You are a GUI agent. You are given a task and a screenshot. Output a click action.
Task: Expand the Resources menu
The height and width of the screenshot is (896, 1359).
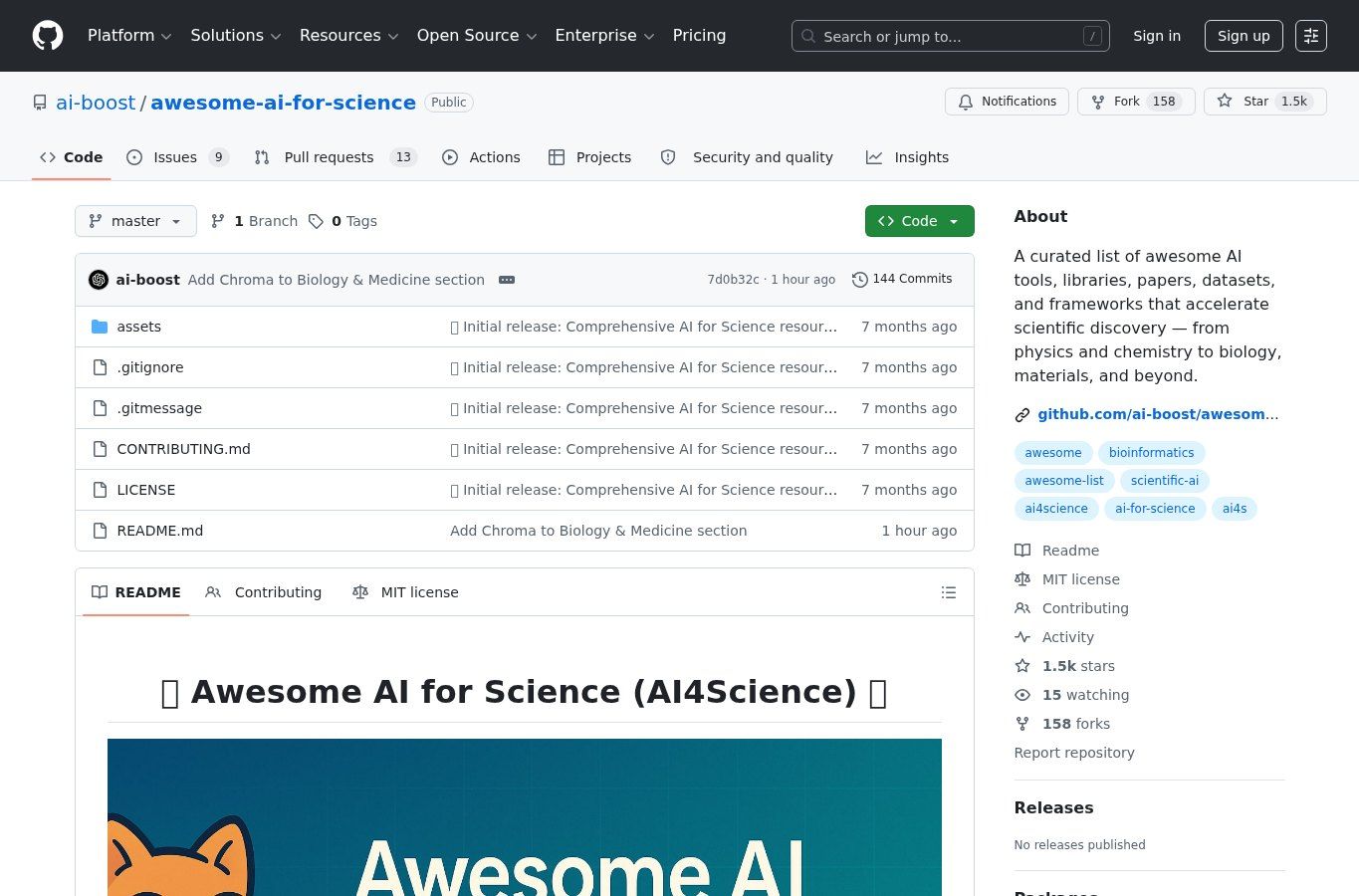(x=349, y=36)
